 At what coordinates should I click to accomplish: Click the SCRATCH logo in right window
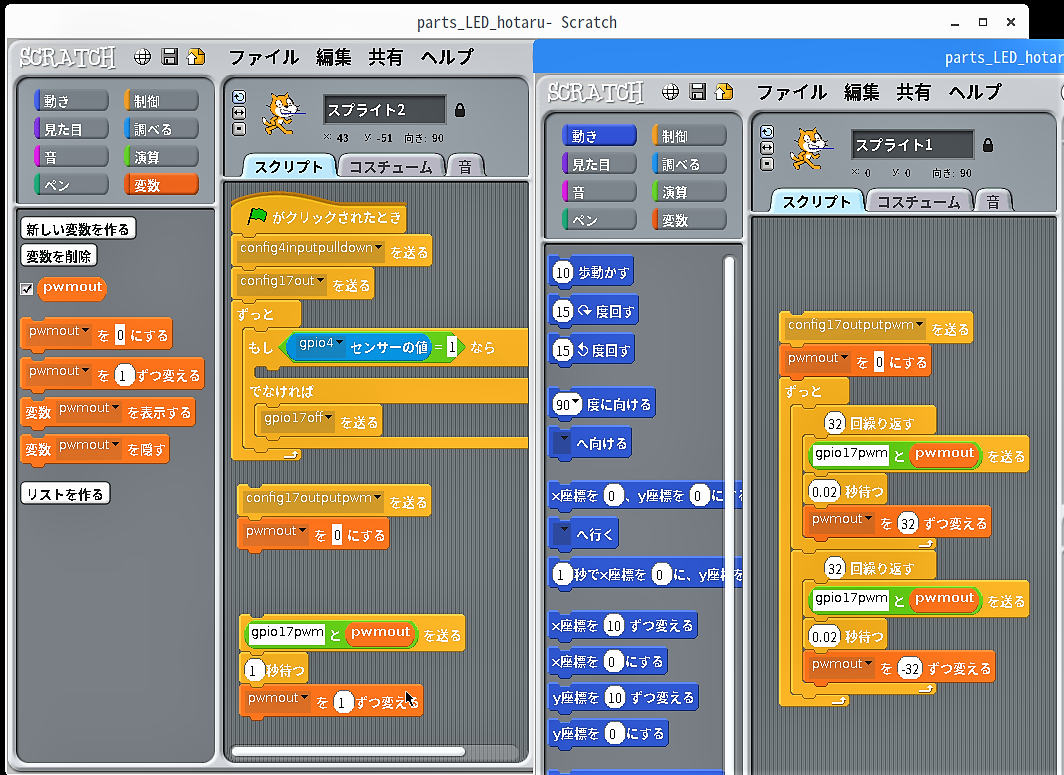point(595,93)
